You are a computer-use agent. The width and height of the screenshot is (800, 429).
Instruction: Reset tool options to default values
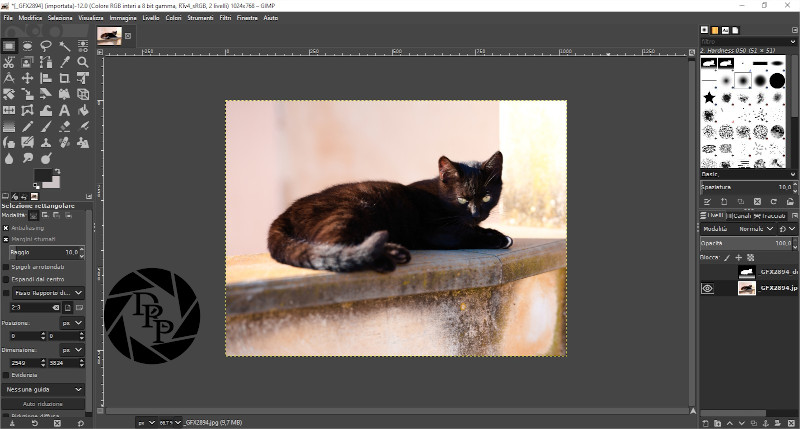[81, 423]
